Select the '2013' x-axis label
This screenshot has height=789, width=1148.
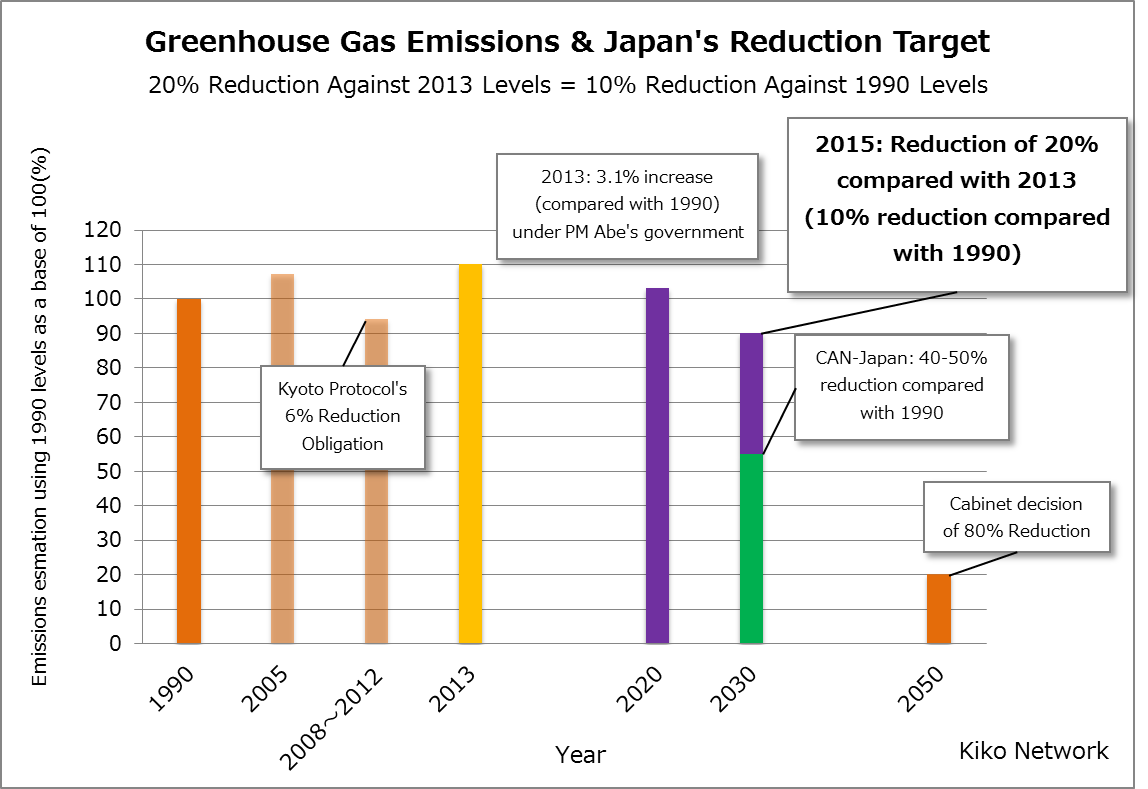[x=453, y=688]
